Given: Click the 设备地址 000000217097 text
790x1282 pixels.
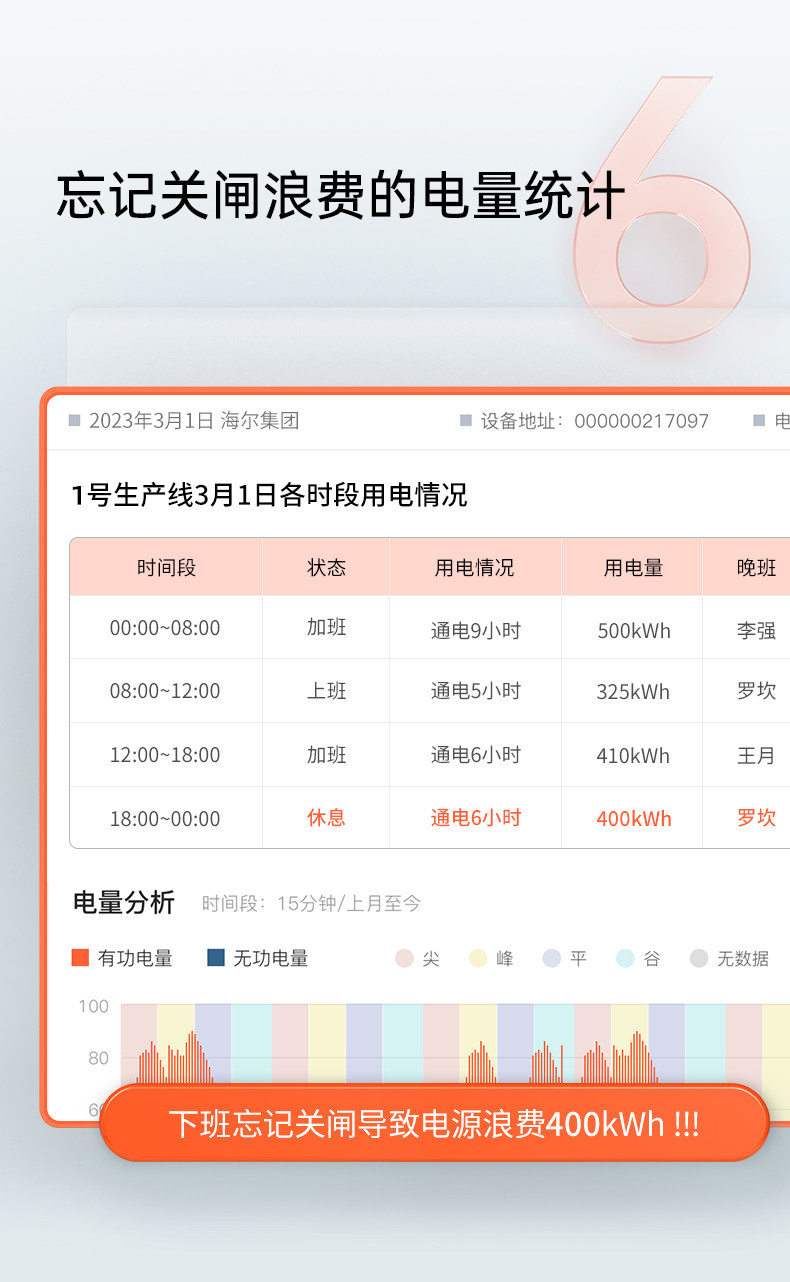Looking at the screenshot, I should click(595, 421).
